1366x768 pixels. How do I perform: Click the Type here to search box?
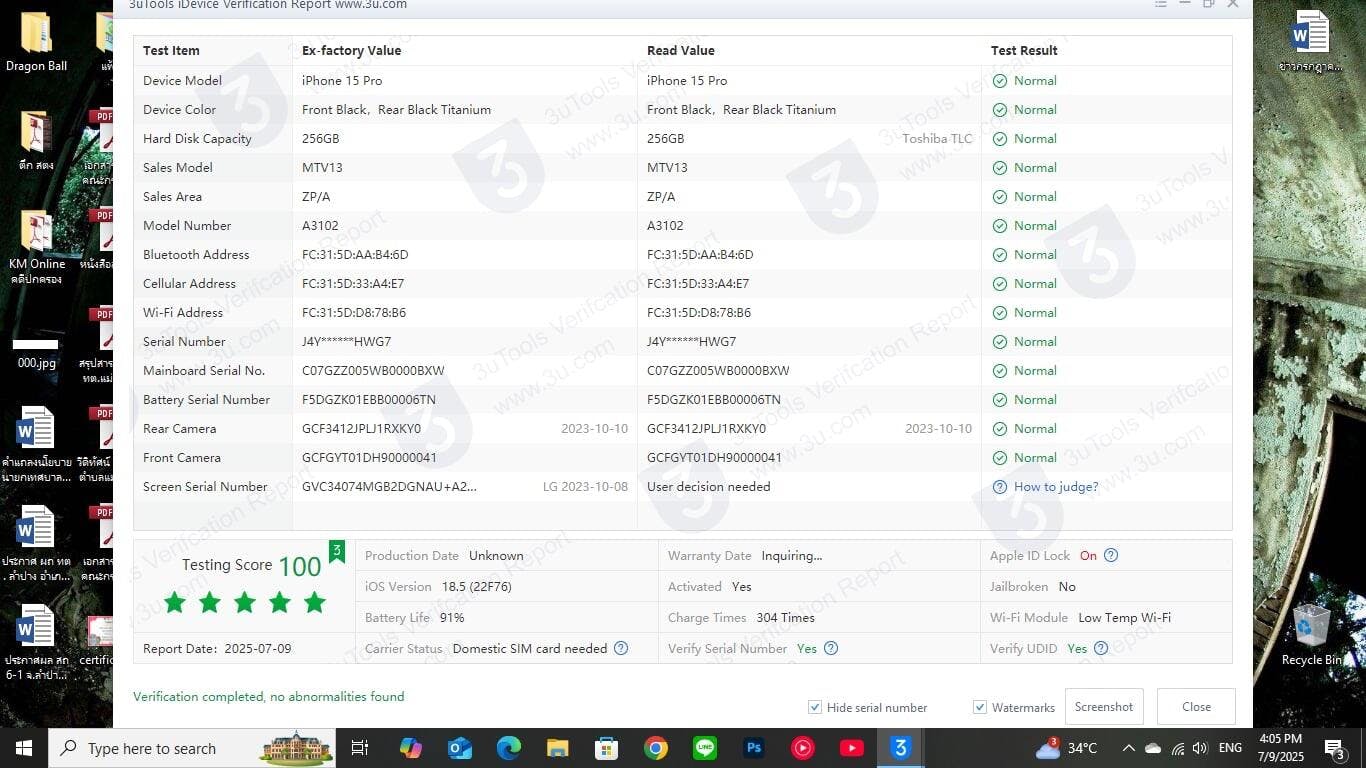[x=191, y=748]
